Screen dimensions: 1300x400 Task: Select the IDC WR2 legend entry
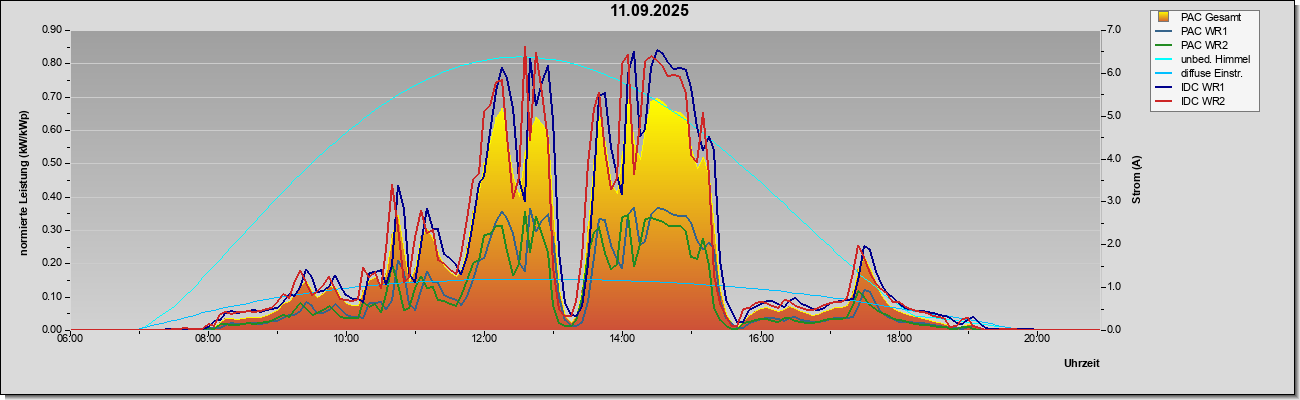[1203, 101]
